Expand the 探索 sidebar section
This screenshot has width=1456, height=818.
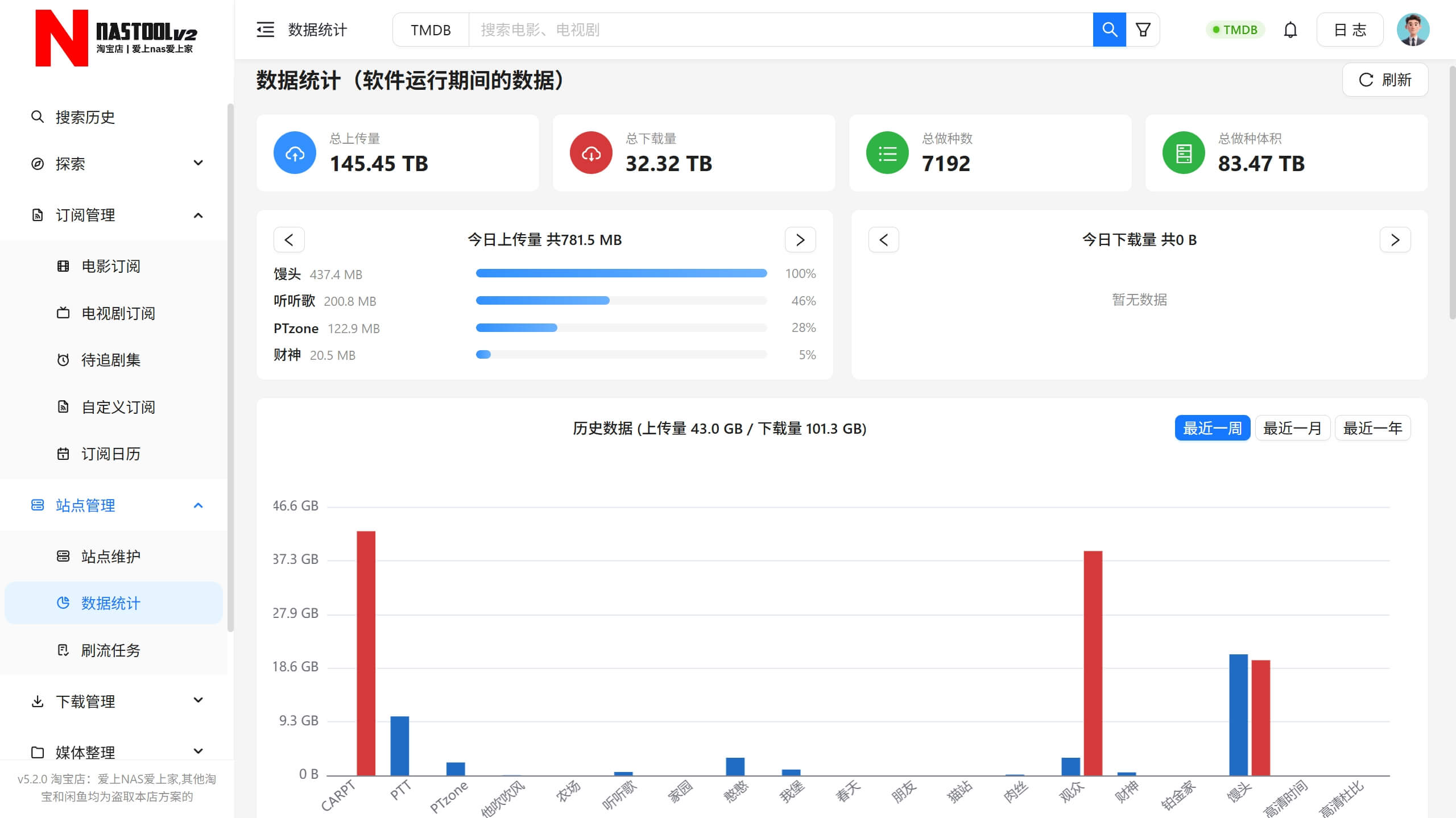[x=114, y=164]
